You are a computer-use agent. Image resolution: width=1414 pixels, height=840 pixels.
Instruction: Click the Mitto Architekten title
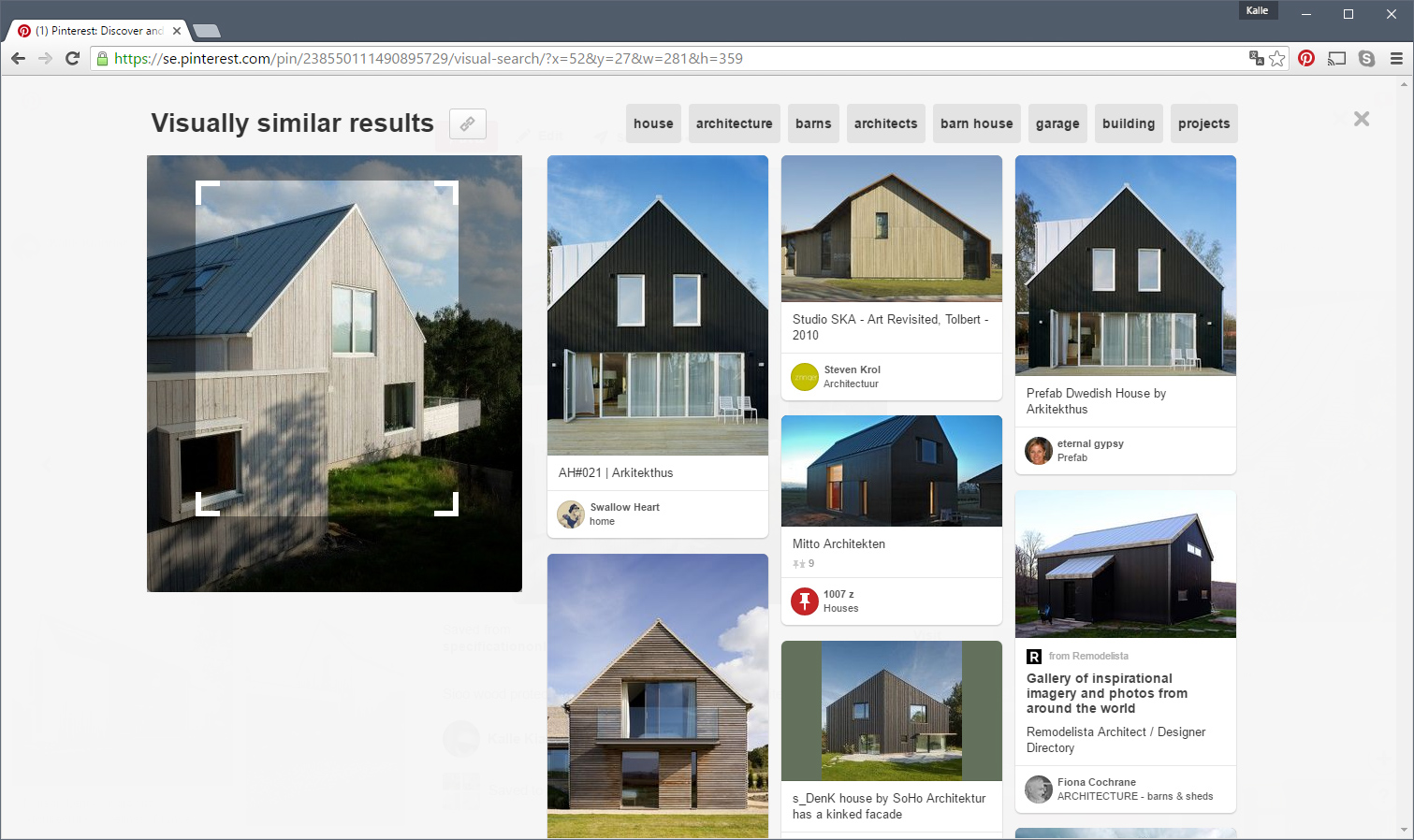coord(838,543)
